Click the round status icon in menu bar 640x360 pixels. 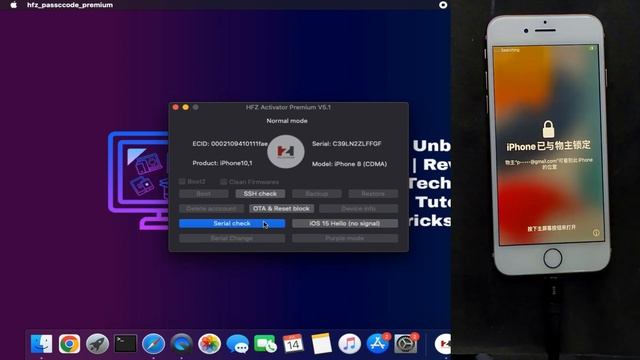443,5
